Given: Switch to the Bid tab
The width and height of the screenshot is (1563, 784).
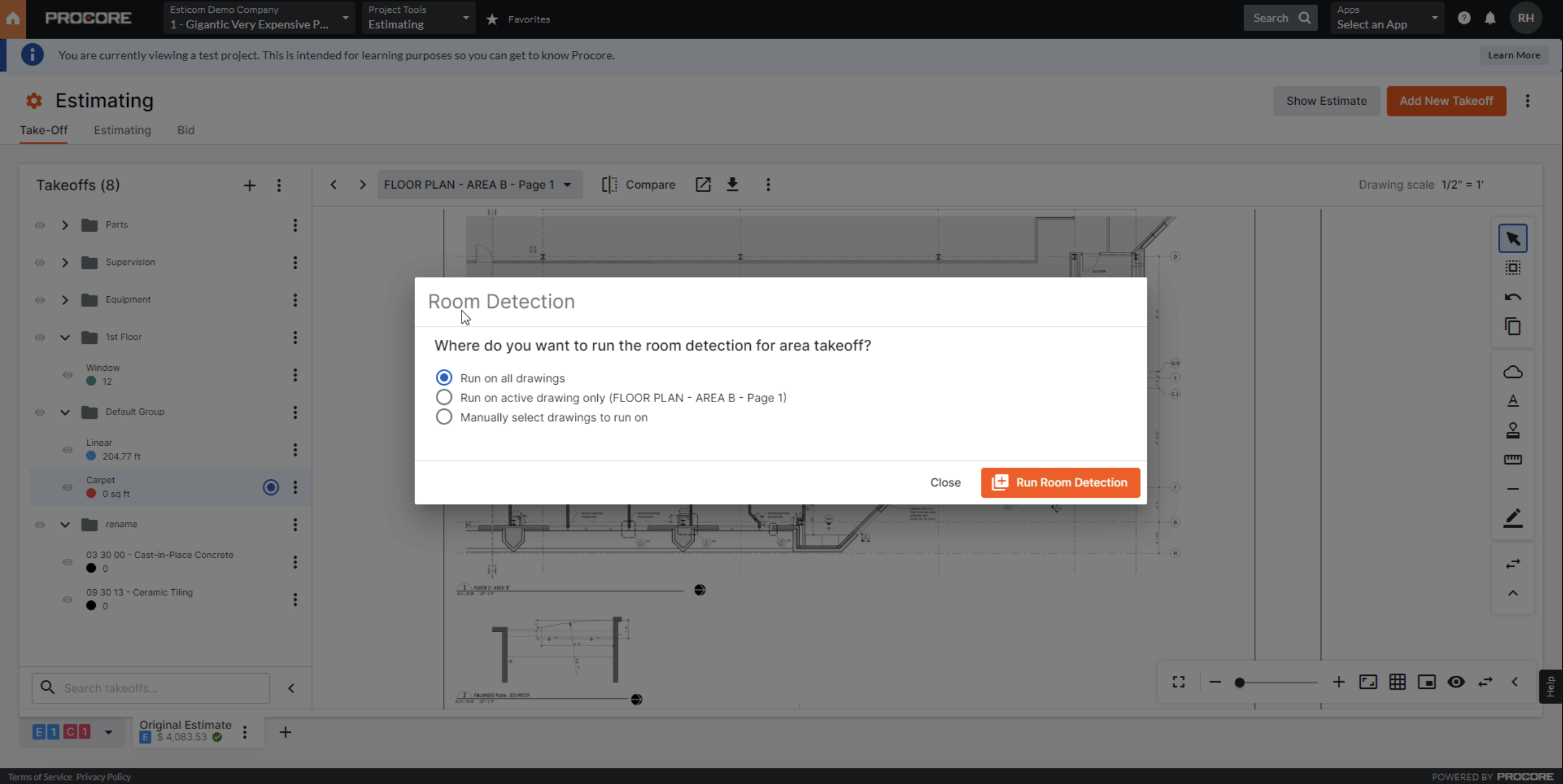Looking at the screenshot, I should click(186, 130).
